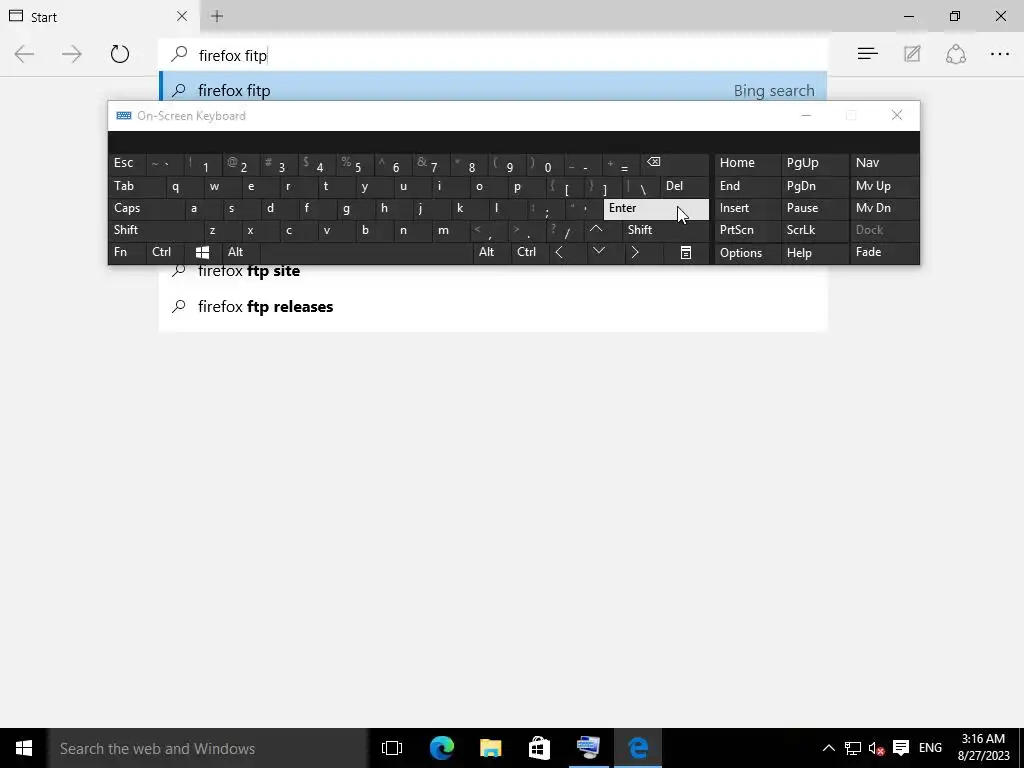1024x768 pixels.
Task: Toggle the right Shift key
Action: 665,230
